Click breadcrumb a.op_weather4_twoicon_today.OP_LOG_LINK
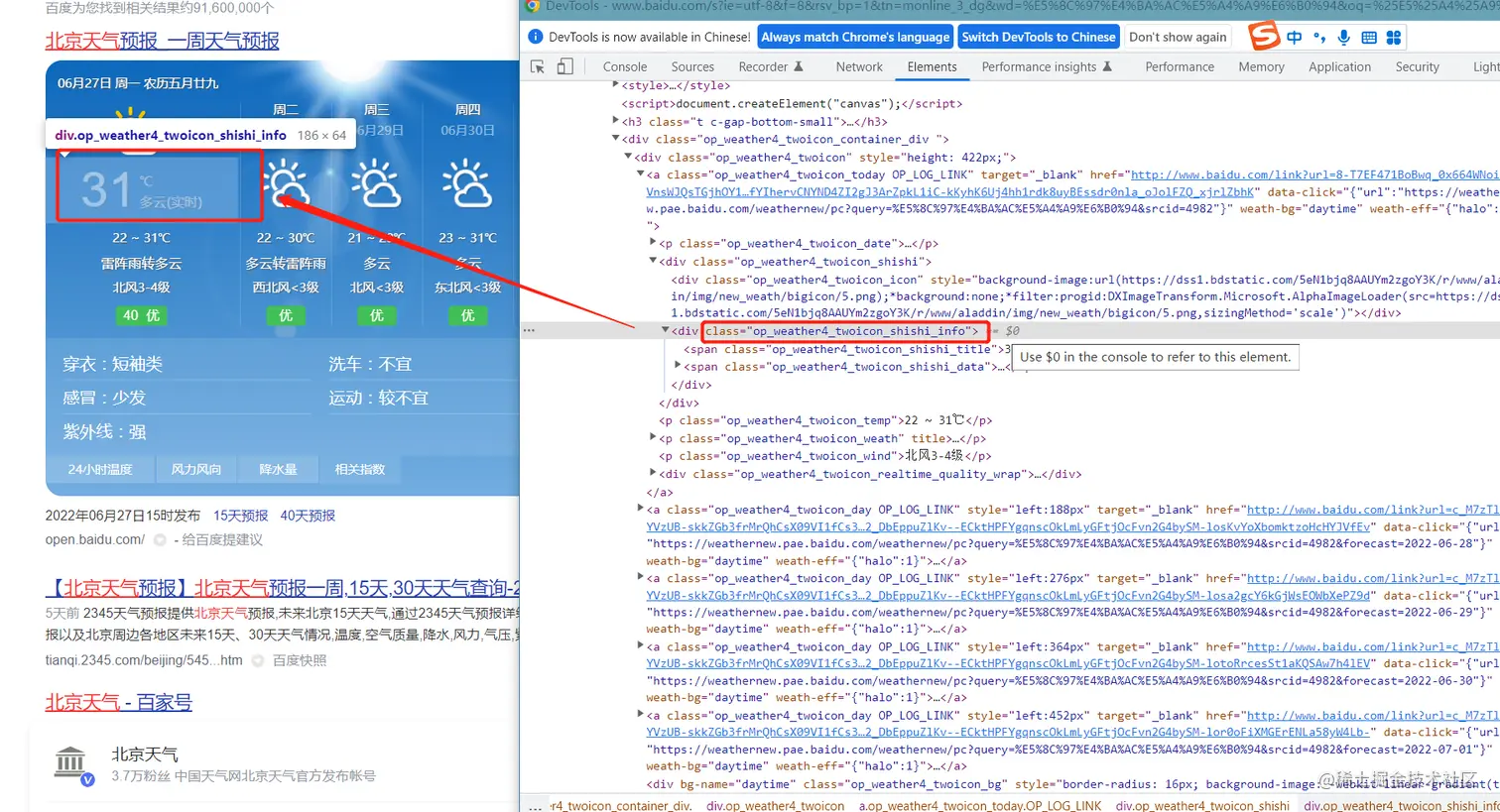1500x812 pixels. [980, 805]
